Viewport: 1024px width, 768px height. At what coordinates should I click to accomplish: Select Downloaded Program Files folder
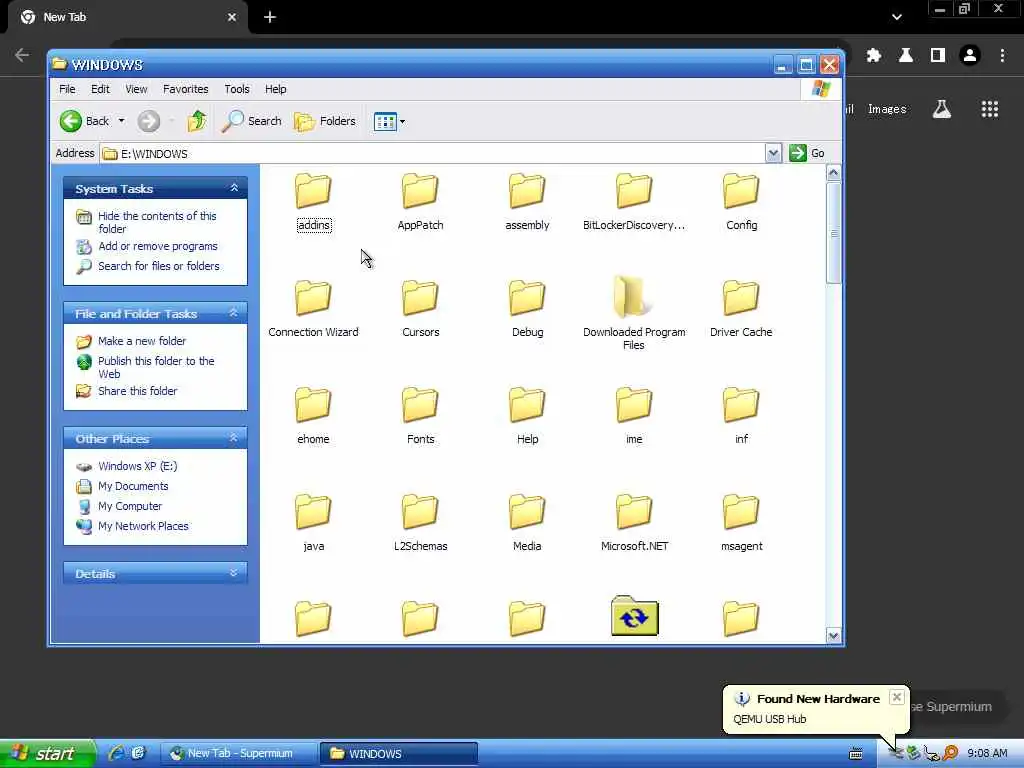(633, 313)
